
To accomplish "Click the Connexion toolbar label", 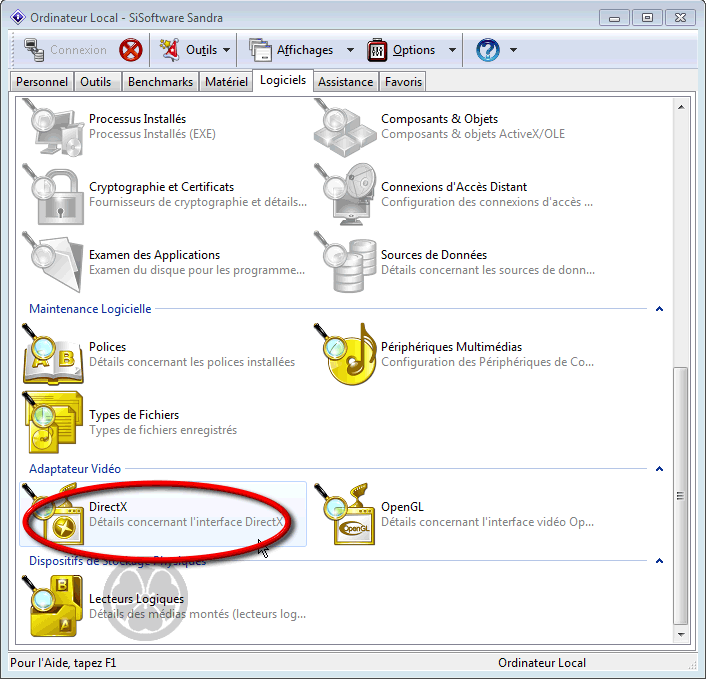I will pyautogui.click(x=78, y=50).
